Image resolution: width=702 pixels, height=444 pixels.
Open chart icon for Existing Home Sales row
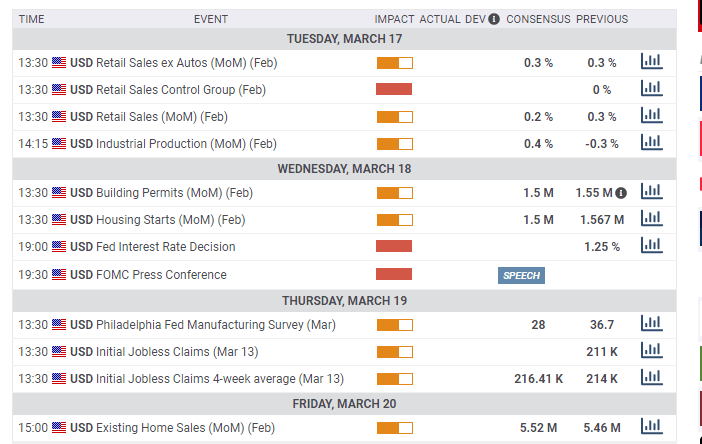click(x=651, y=427)
